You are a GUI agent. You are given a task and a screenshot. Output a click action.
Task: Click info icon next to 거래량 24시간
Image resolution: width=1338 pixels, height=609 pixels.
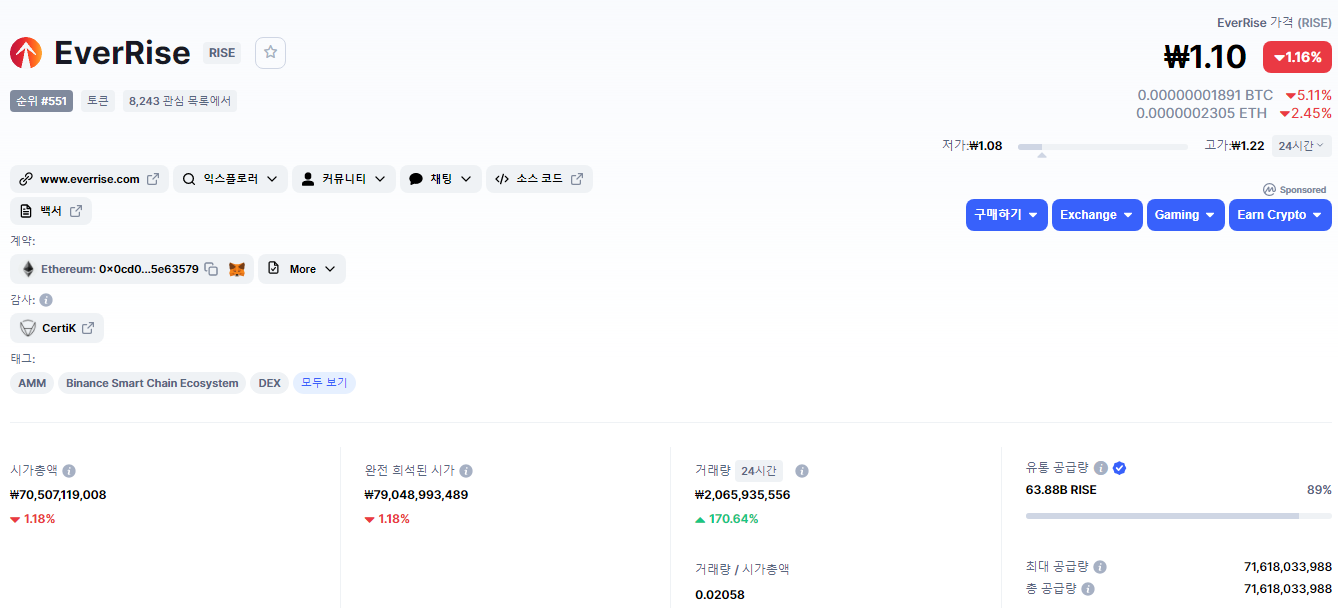pyautogui.click(x=802, y=470)
